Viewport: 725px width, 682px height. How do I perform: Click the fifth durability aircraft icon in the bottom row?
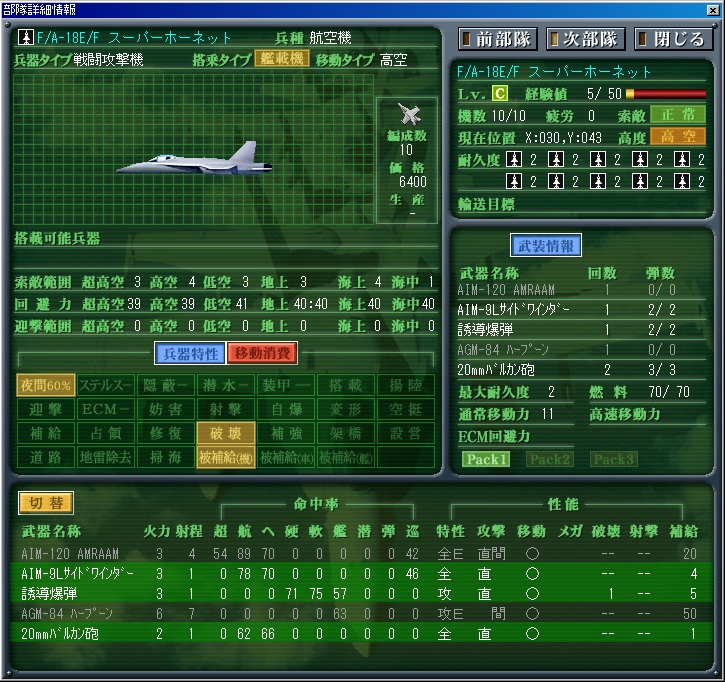(x=682, y=181)
